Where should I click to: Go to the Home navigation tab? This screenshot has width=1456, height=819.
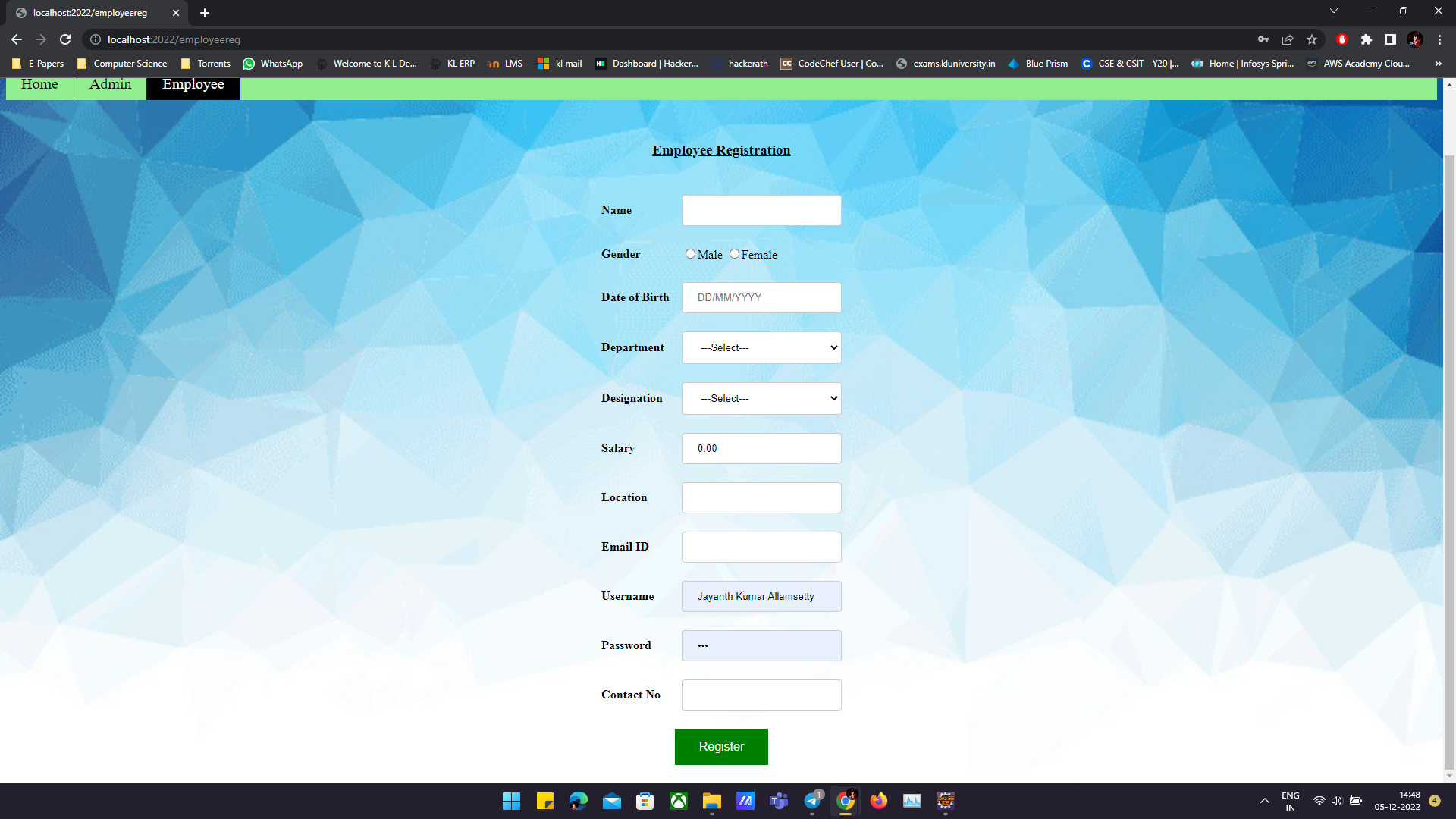[x=39, y=85]
